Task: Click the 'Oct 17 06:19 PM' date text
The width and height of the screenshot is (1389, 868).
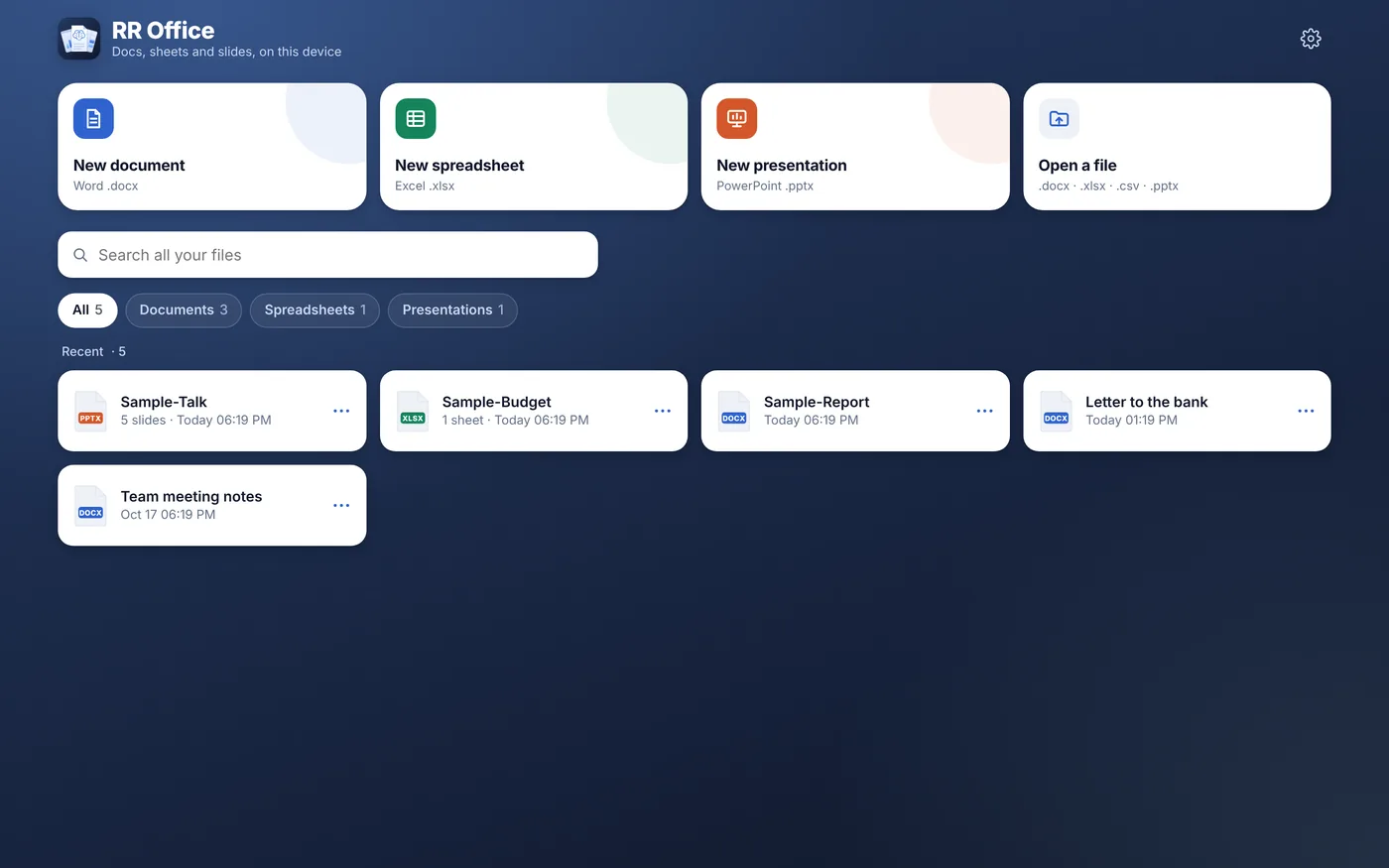Action: [168, 515]
